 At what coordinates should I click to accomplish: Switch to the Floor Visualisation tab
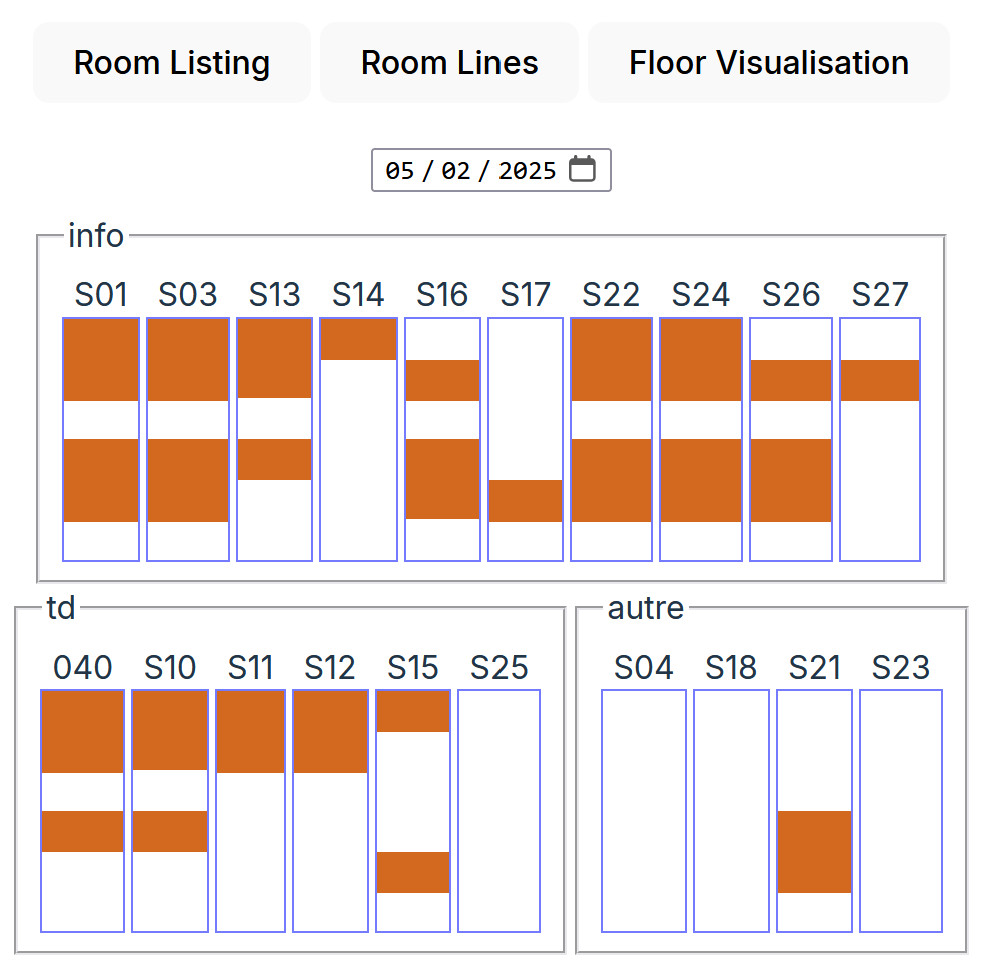[768, 62]
